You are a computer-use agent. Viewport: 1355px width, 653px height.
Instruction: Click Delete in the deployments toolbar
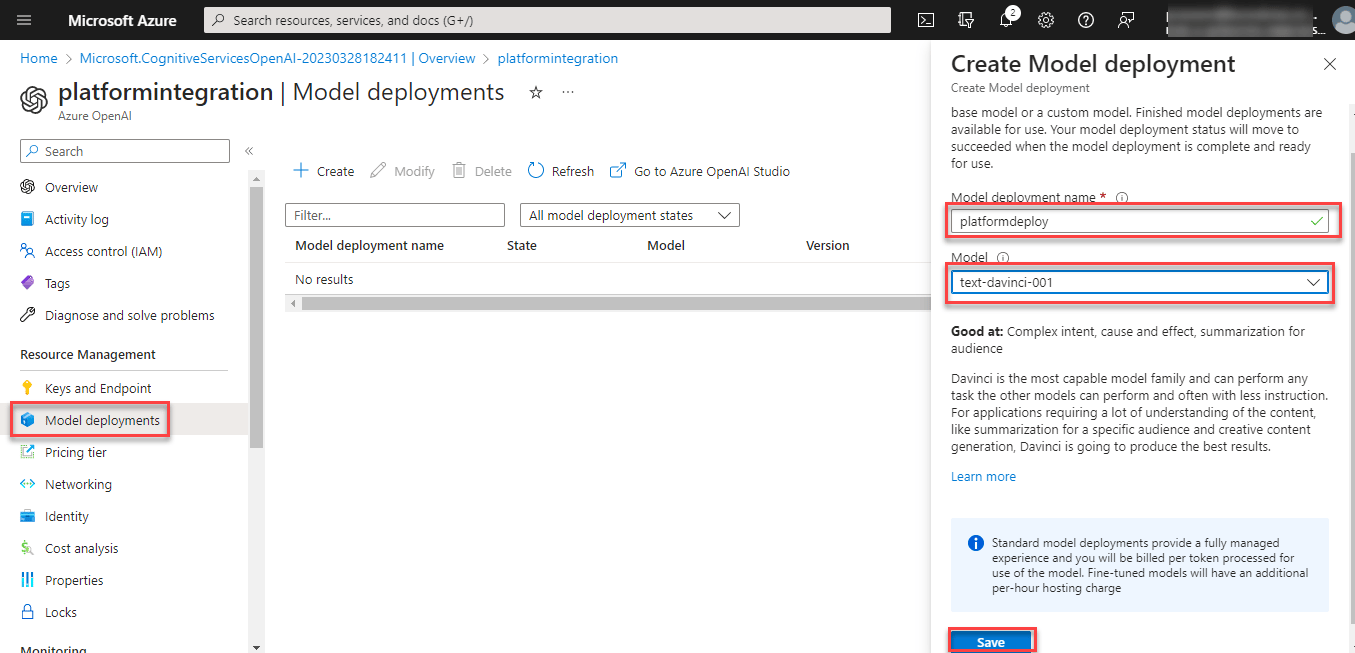pos(482,171)
